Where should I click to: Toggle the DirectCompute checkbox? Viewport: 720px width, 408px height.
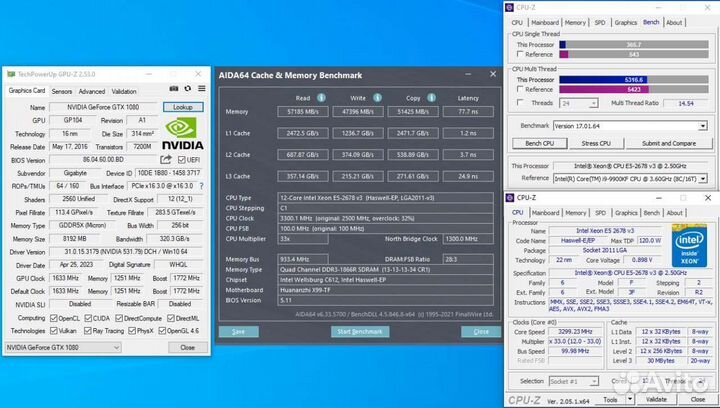coord(119,318)
